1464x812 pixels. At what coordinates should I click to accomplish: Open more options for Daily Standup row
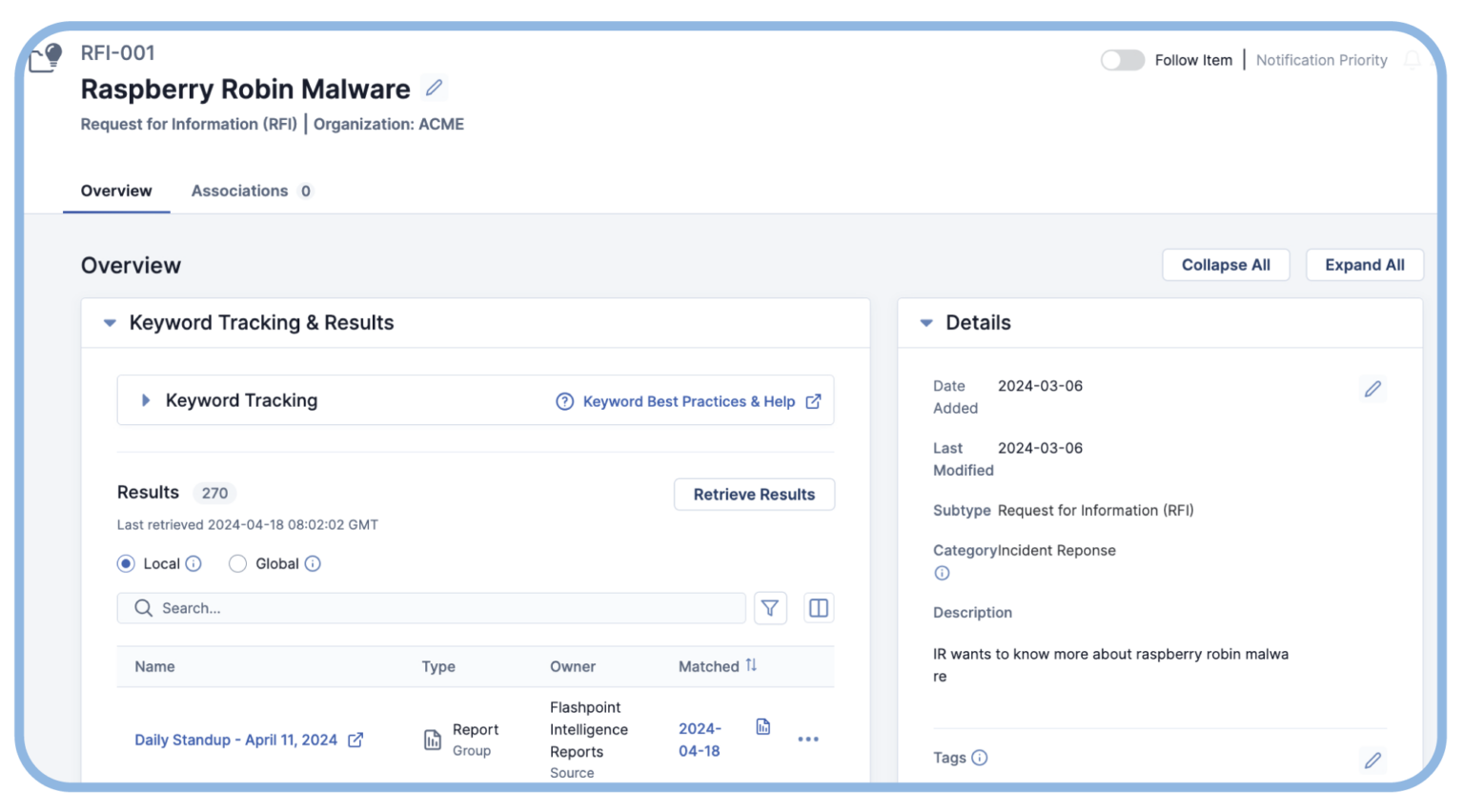(x=807, y=740)
